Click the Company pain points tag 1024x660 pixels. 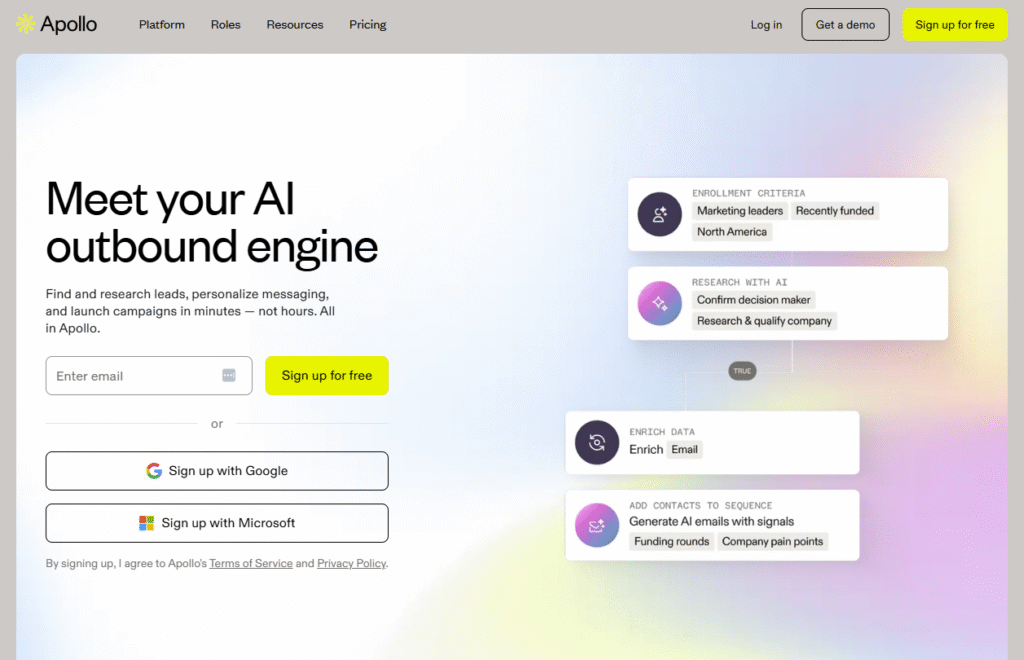point(773,541)
